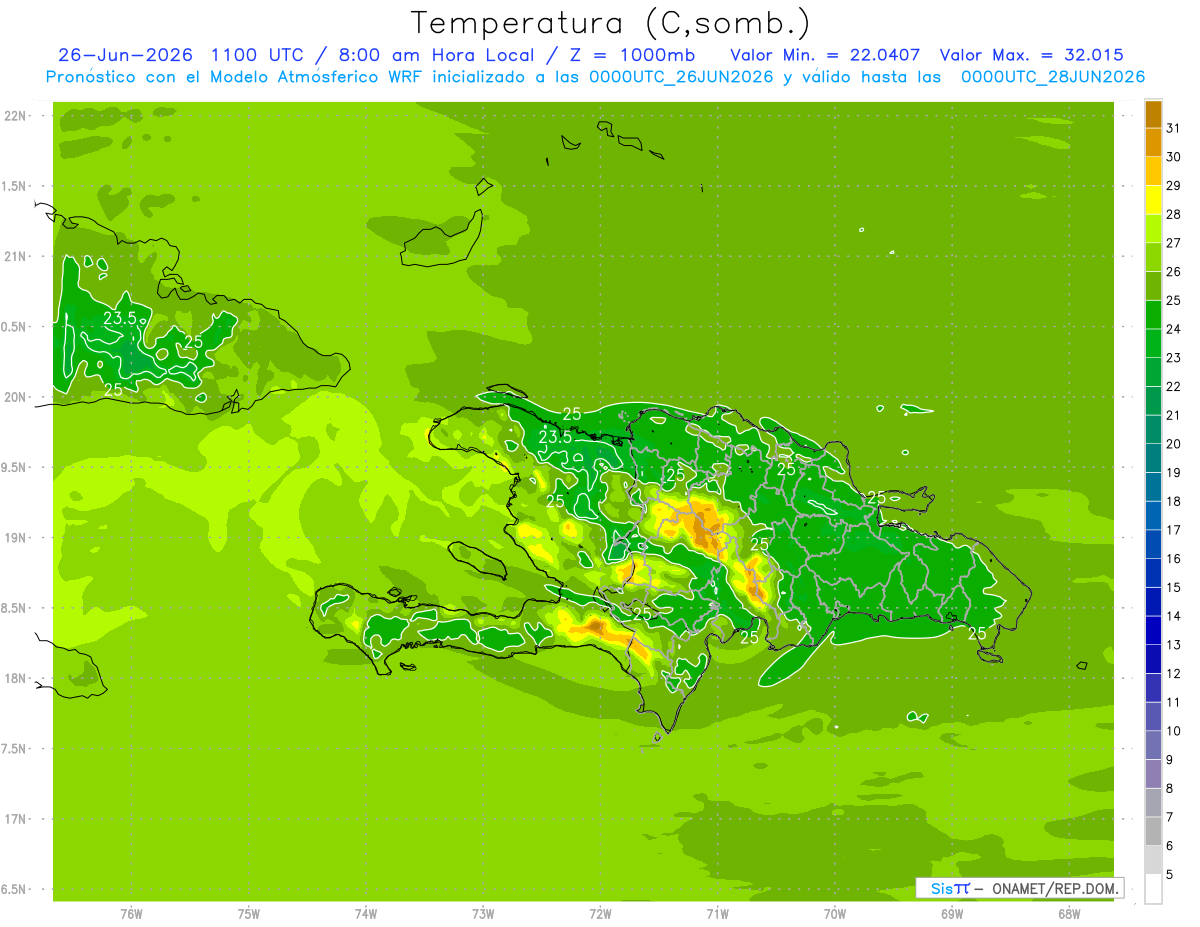Click the date "26-Jun-2026" in the header
1200x927 pixels.
[126, 55]
